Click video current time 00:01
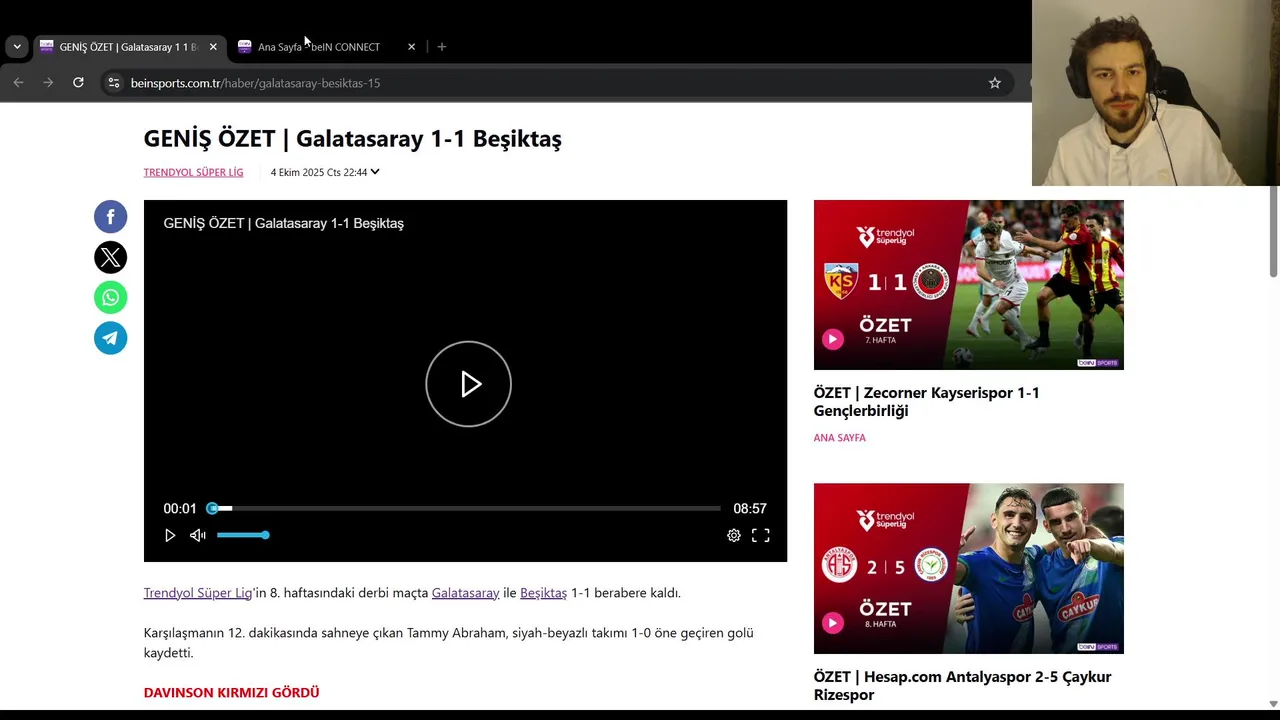This screenshot has height=720, width=1280. coord(180,509)
